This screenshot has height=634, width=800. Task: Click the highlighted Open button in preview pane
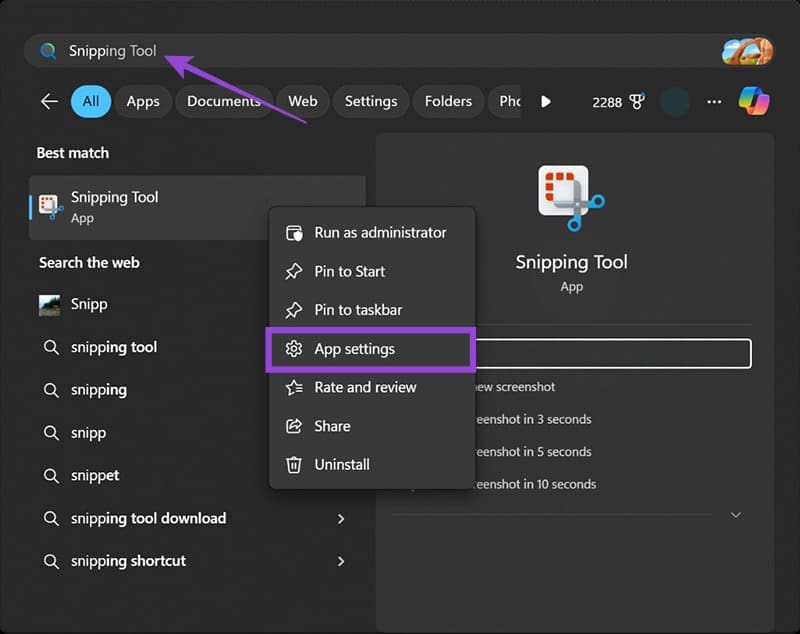(612, 353)
